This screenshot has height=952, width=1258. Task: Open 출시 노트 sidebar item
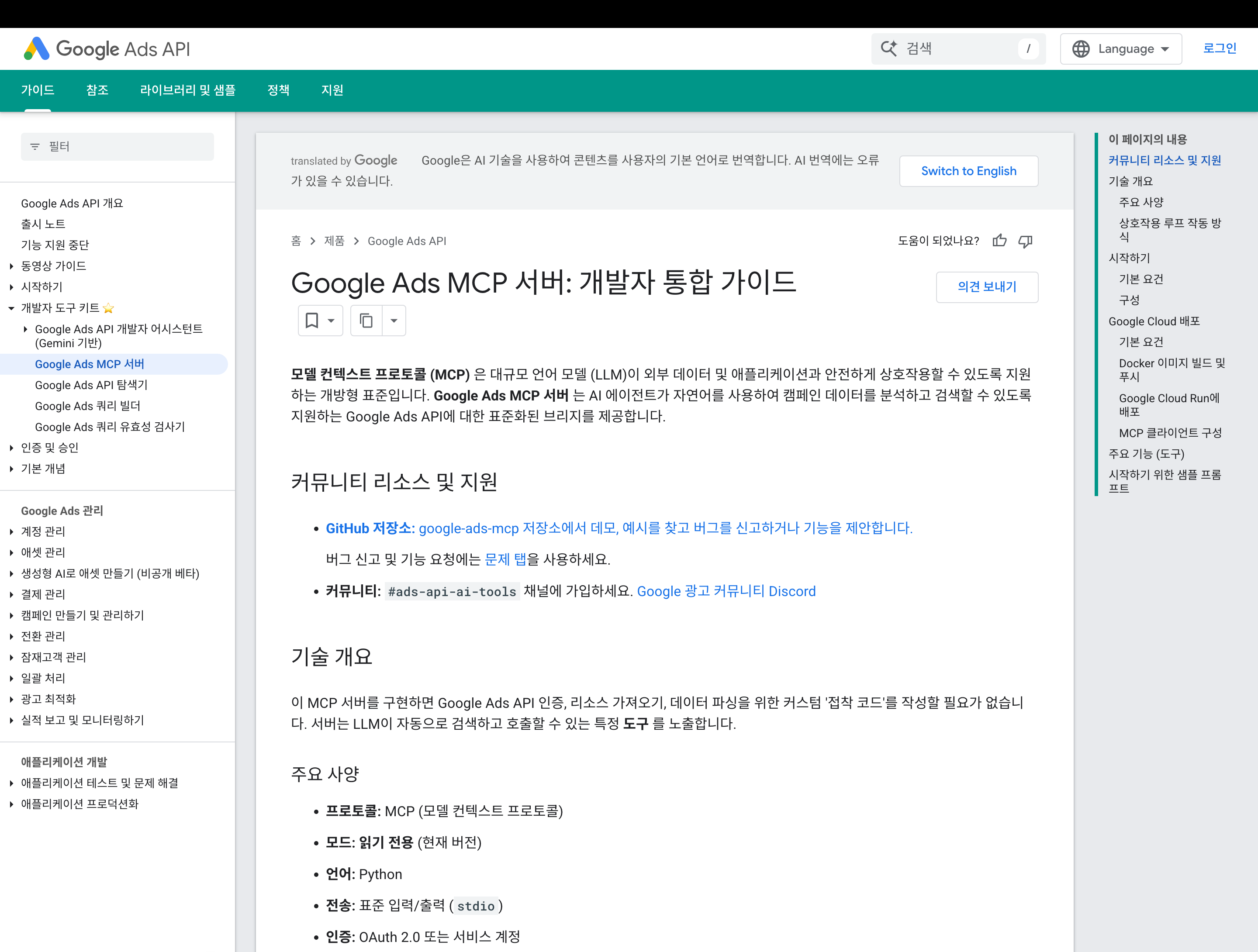pyautogui.click(x=43, y=224)
